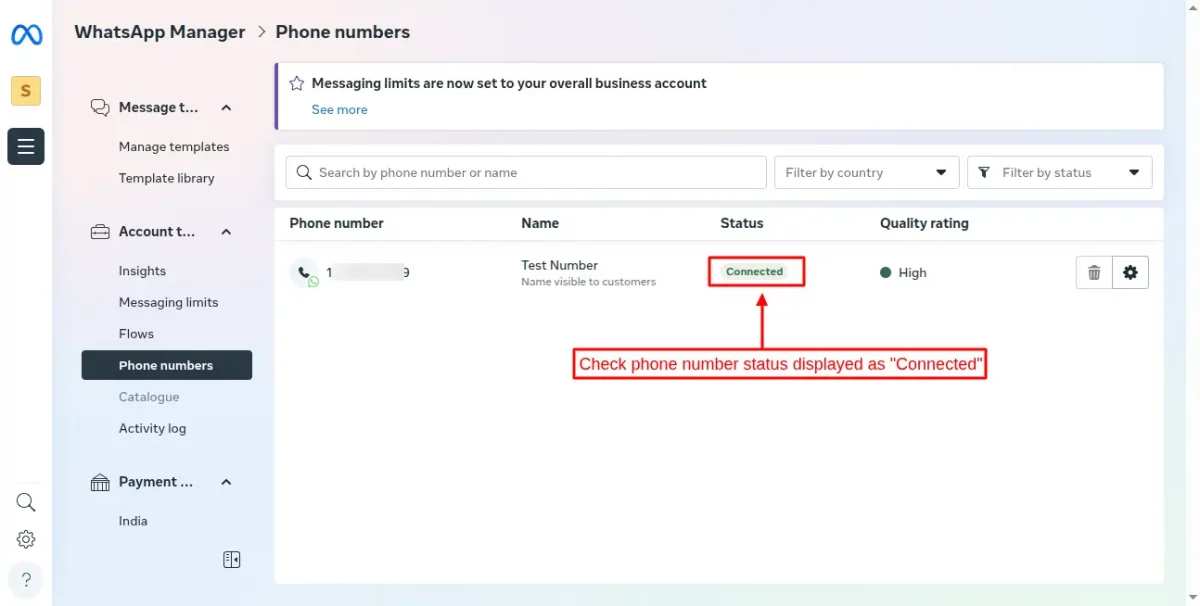Navigate to WhatsApp Manager breadcrumb
The image size is (1200, 606).
[x=160, y=32]
